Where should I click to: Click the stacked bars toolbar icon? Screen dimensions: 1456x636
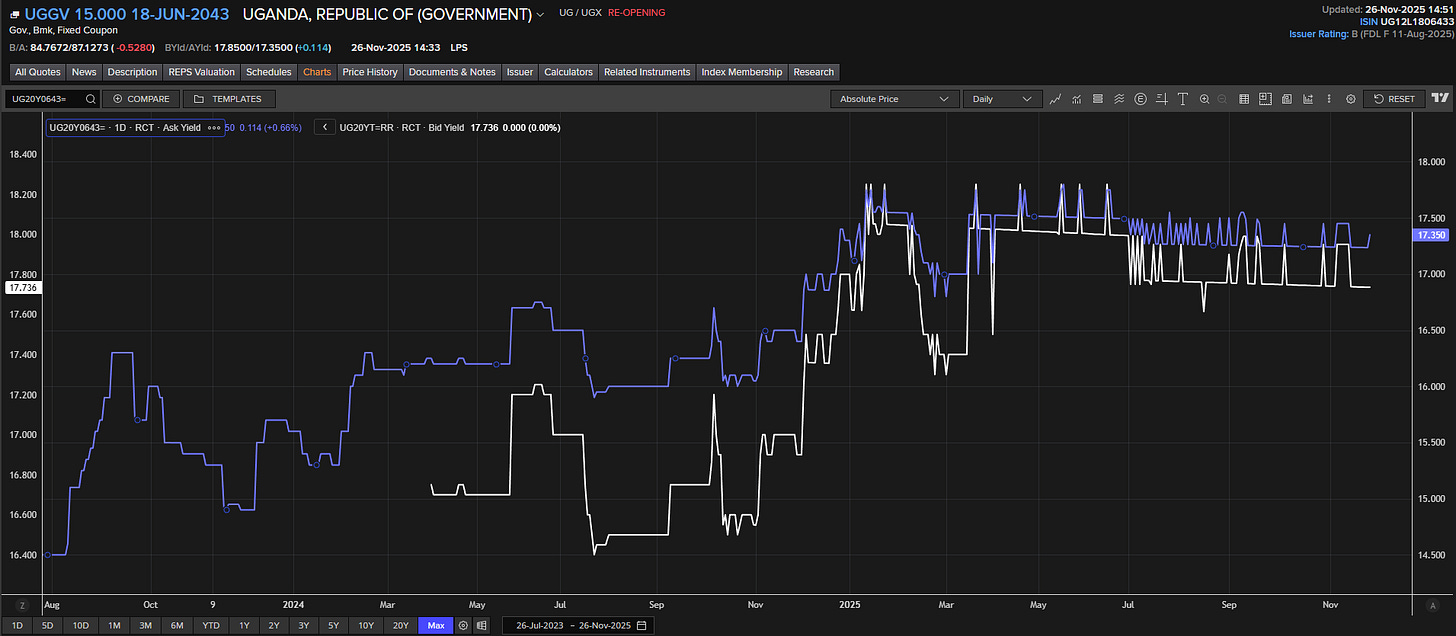point(1098,99)
